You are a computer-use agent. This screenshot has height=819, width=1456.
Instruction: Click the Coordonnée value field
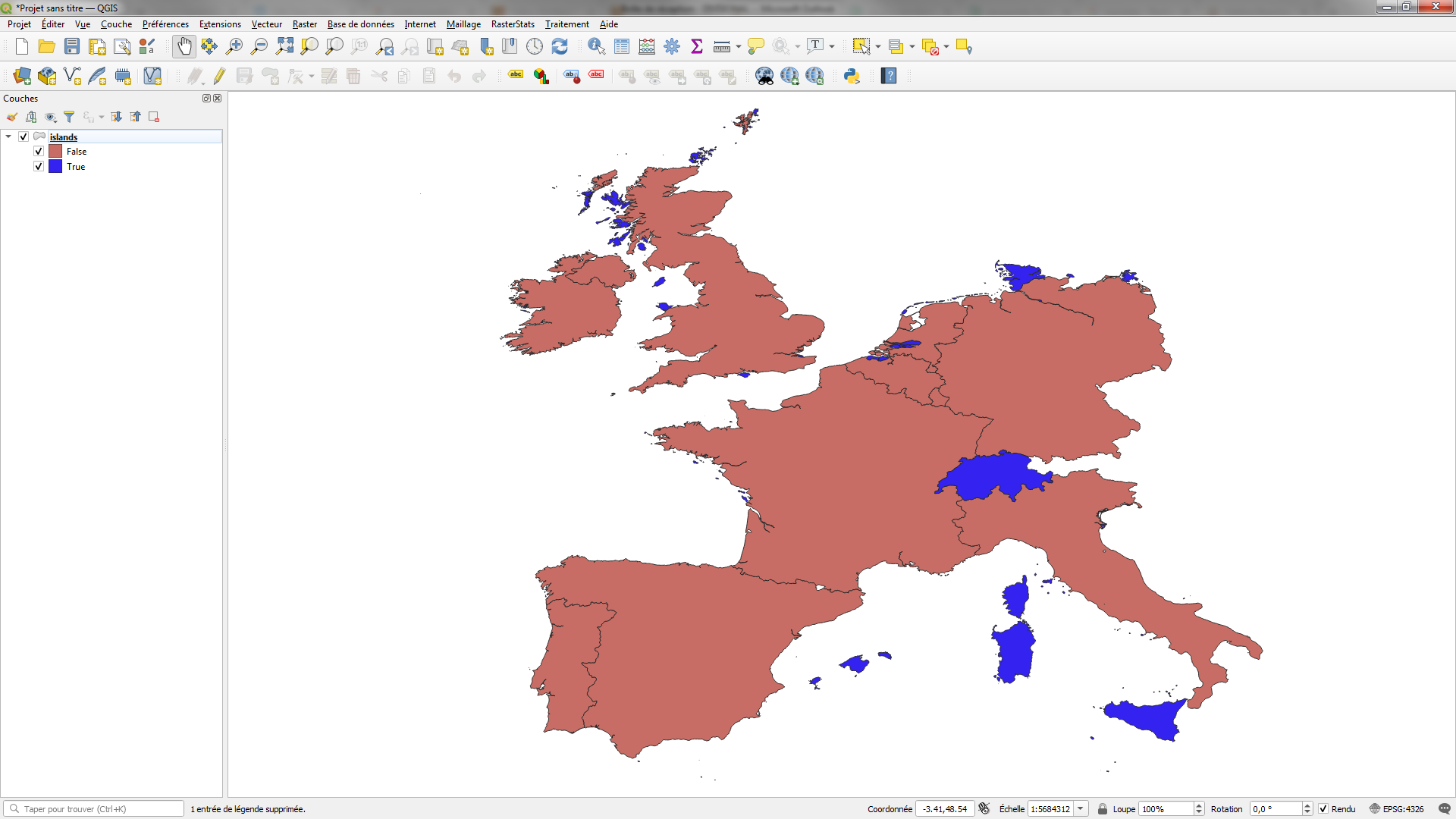tap(945, 809)
